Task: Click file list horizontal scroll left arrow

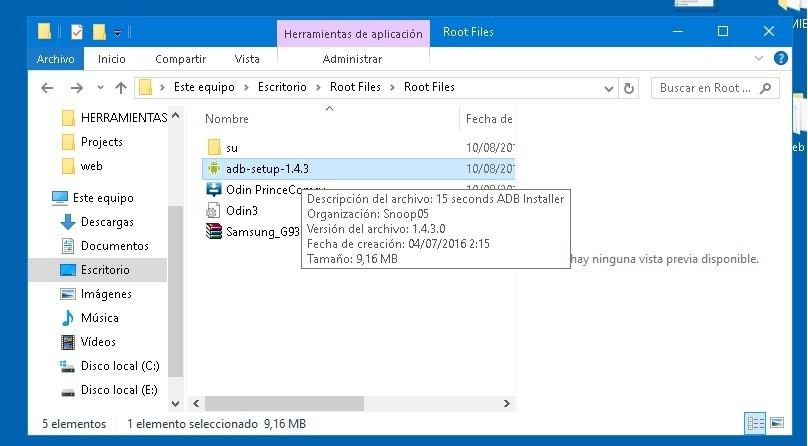Action: pyautogui.click(x=196, y=403)
